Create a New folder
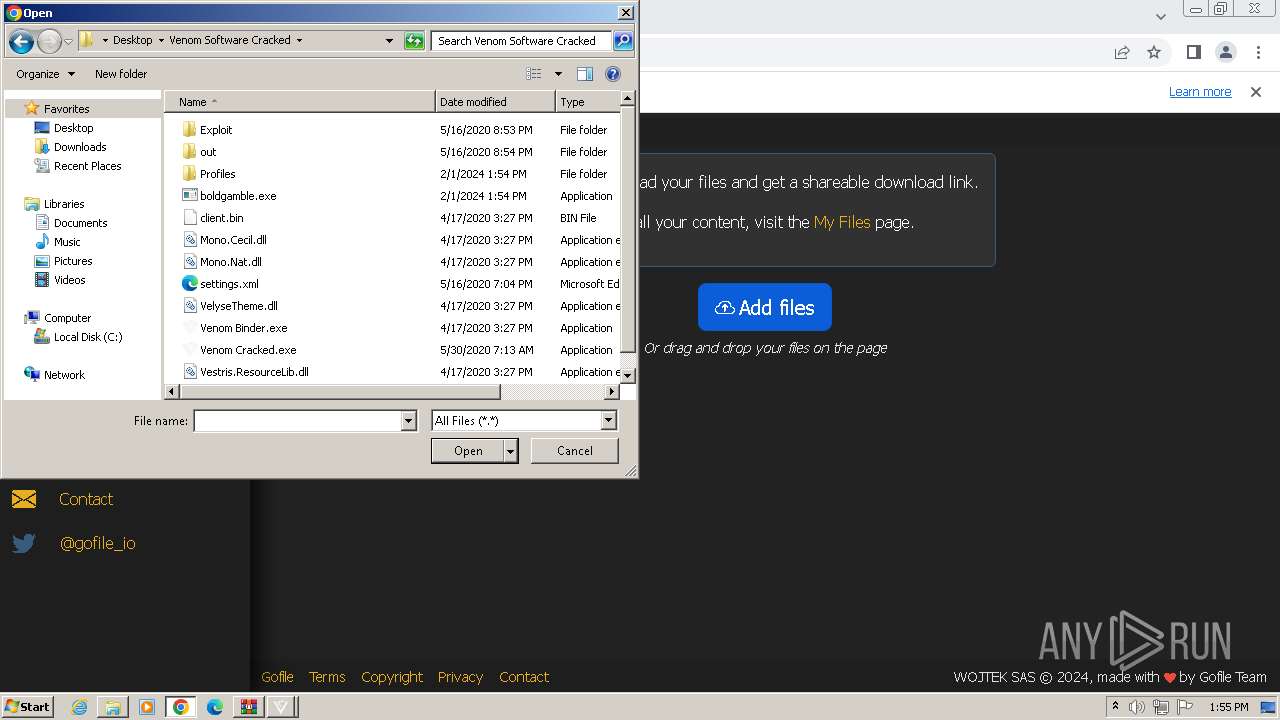This screenshot has height=720, width=1280. click(x=121, y=74)
